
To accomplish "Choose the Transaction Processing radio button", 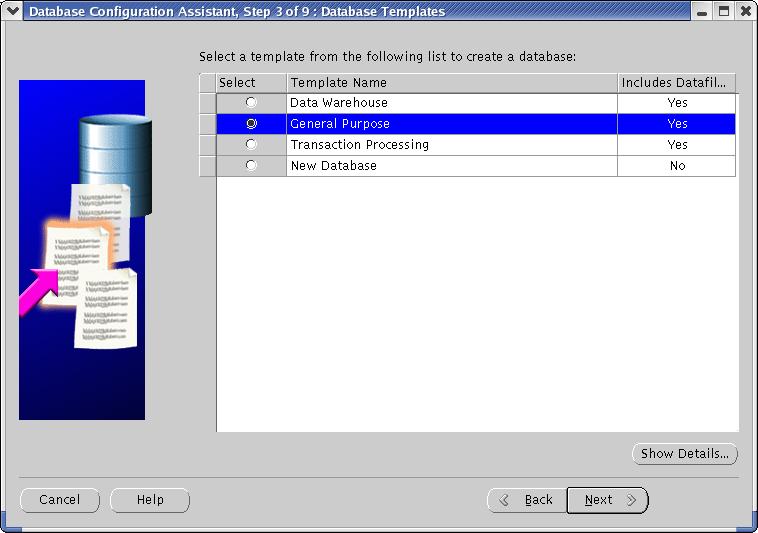I will point(251,145).
